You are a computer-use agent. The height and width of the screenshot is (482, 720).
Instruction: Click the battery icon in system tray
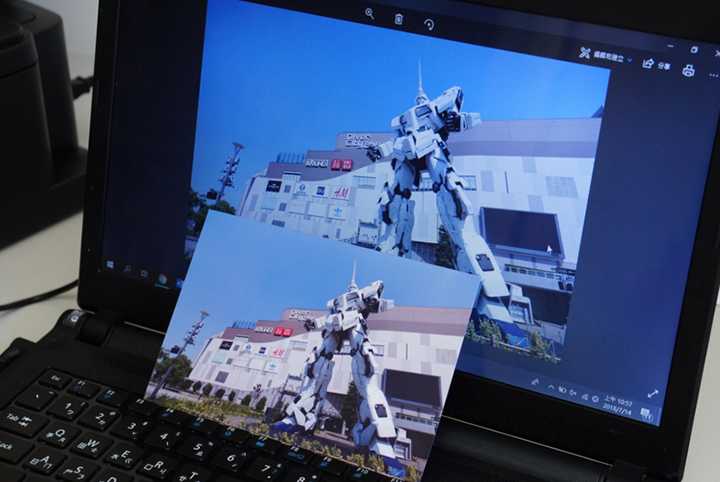coord(562,390)
